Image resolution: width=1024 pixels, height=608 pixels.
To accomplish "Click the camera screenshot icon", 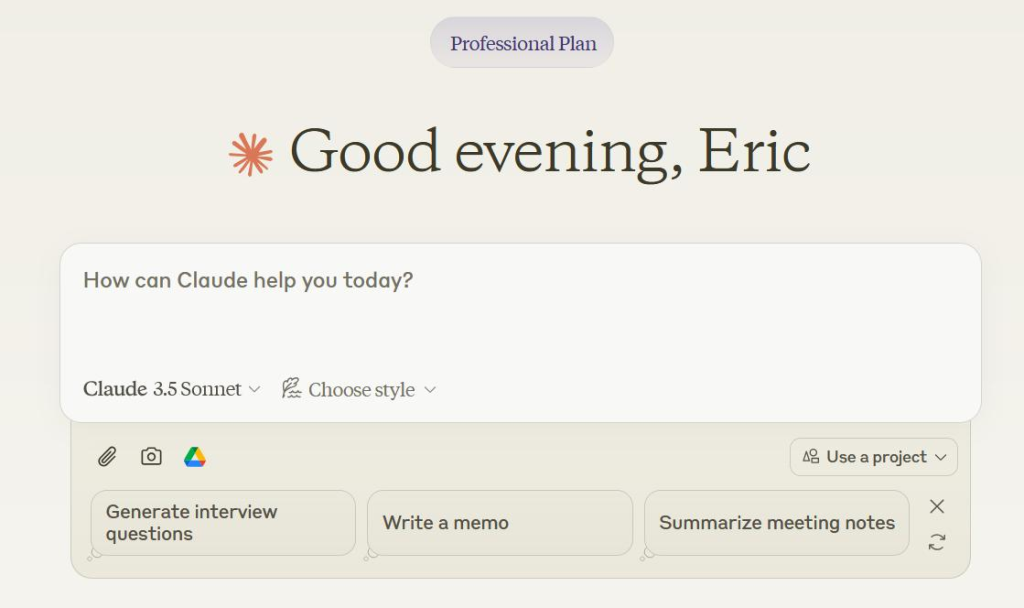I will [x=151, y=456].
